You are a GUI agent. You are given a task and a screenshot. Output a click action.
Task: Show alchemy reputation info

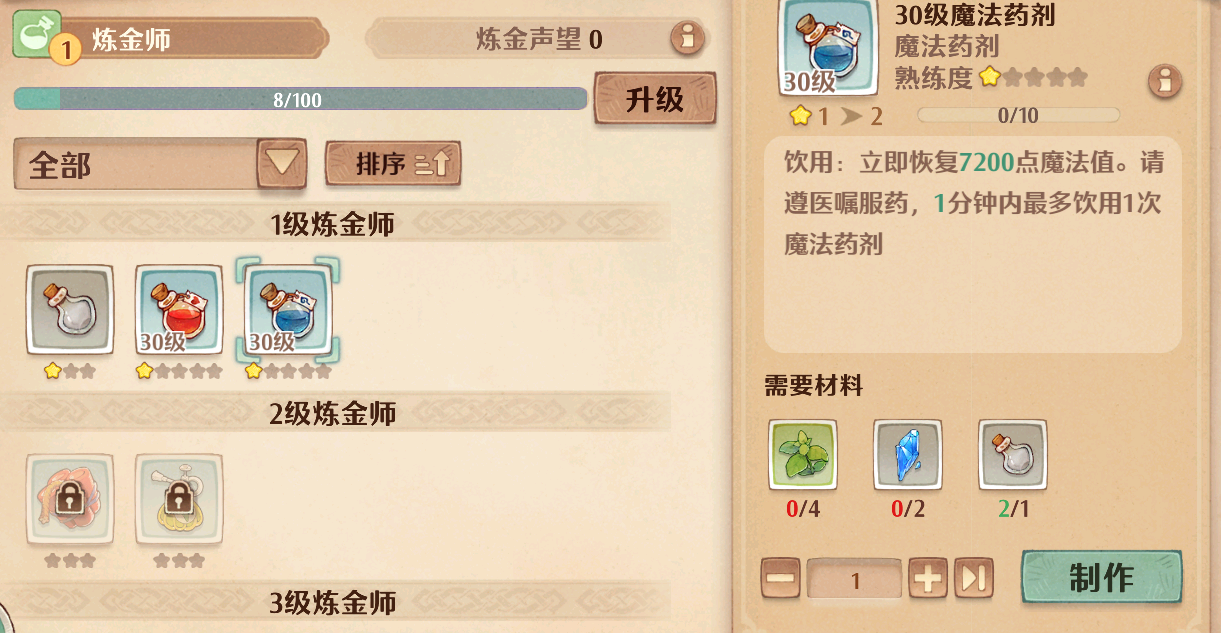687,39
